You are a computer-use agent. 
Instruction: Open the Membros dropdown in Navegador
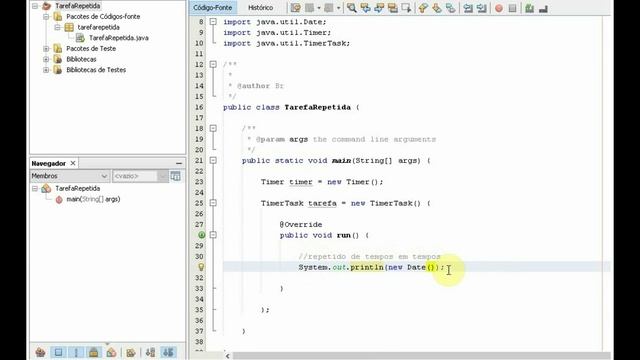[x=69, y=176]
